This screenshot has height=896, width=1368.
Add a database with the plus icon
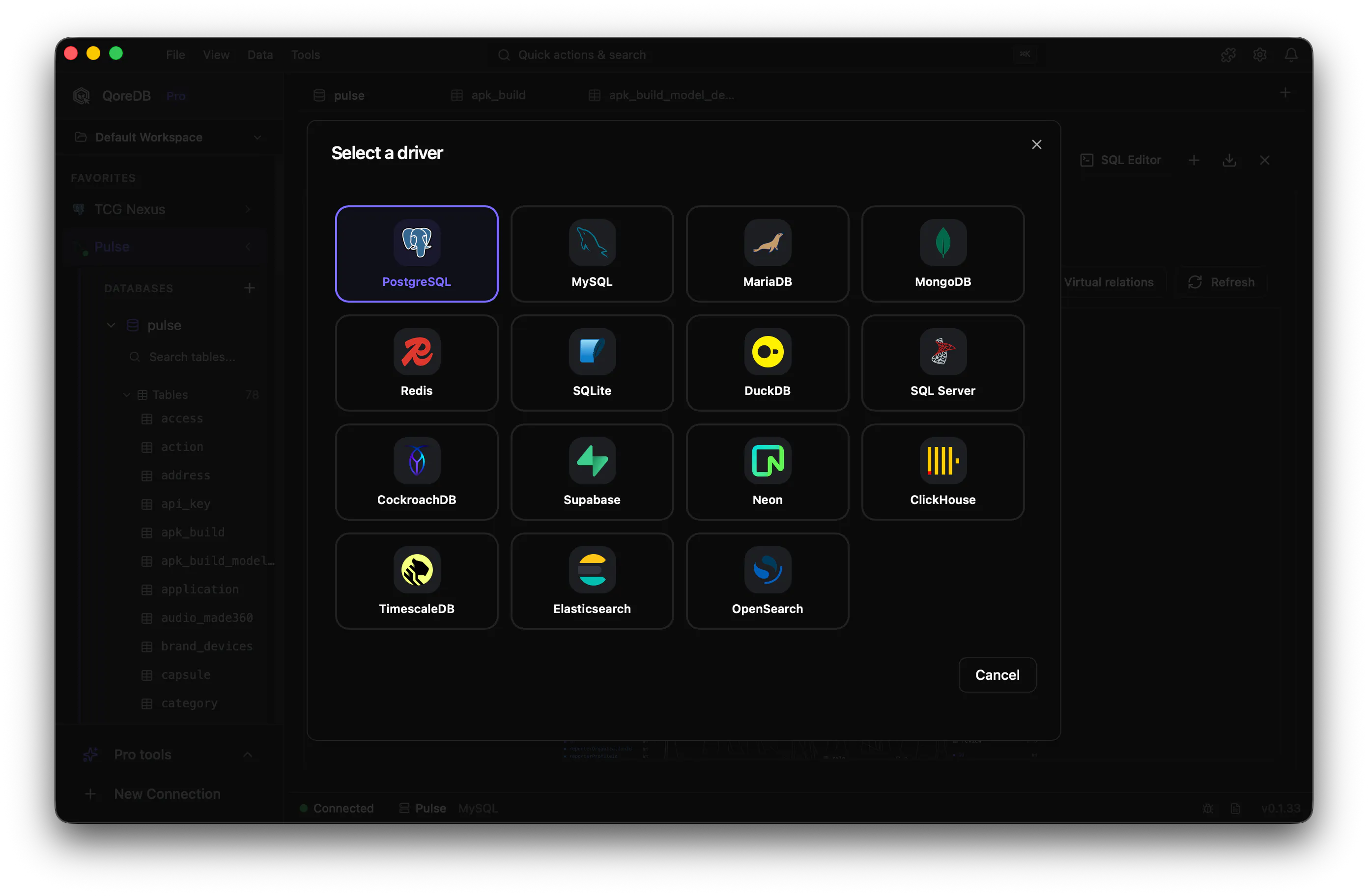(x=249, y=288)
